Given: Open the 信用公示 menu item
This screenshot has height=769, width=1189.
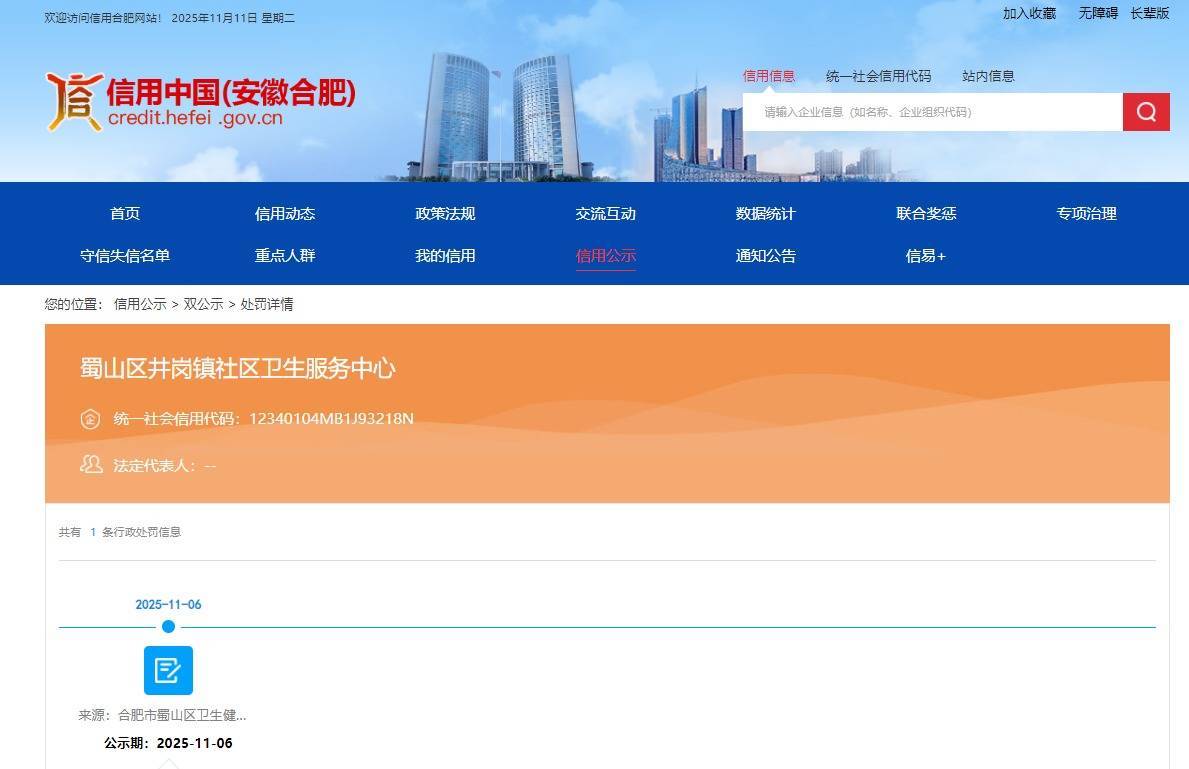Looking at the screenshot, I should tap(605, 255).
